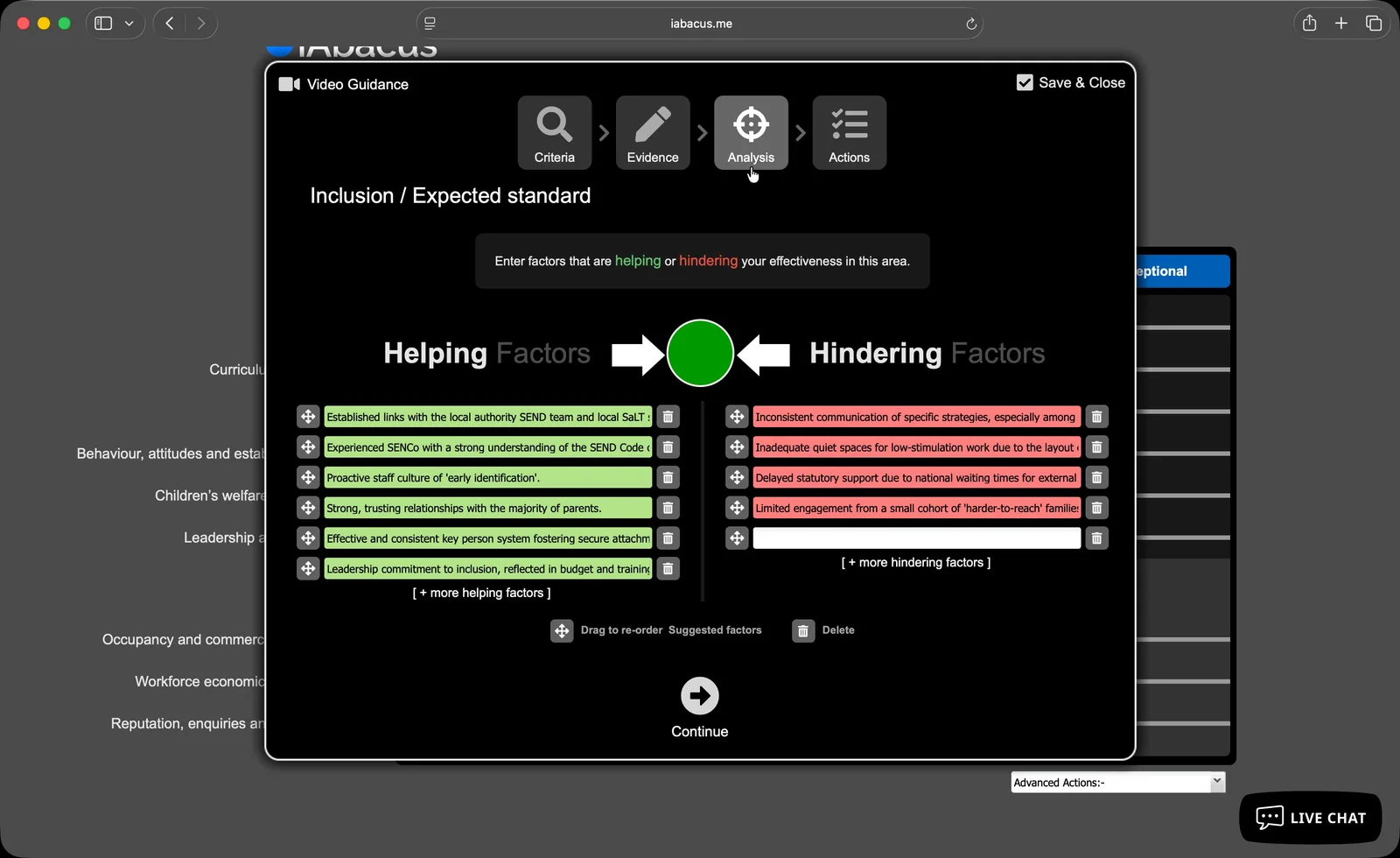Check the Save & Close checkbox
This screenshot has width=1400, height=858.
[1025, 82]
